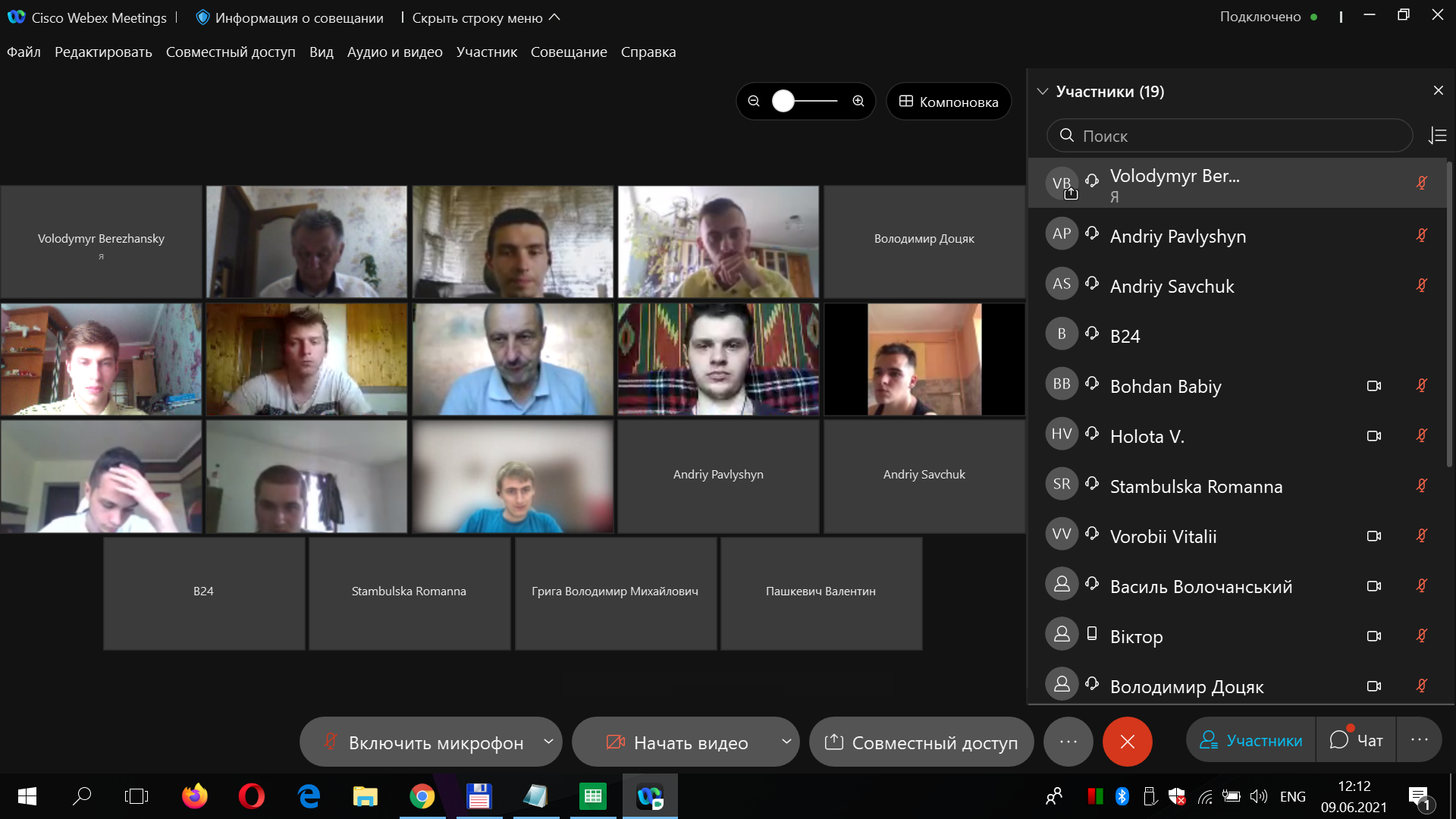Toggle the Участники panel button
1456x819 pixels.
click(1251, 740)
